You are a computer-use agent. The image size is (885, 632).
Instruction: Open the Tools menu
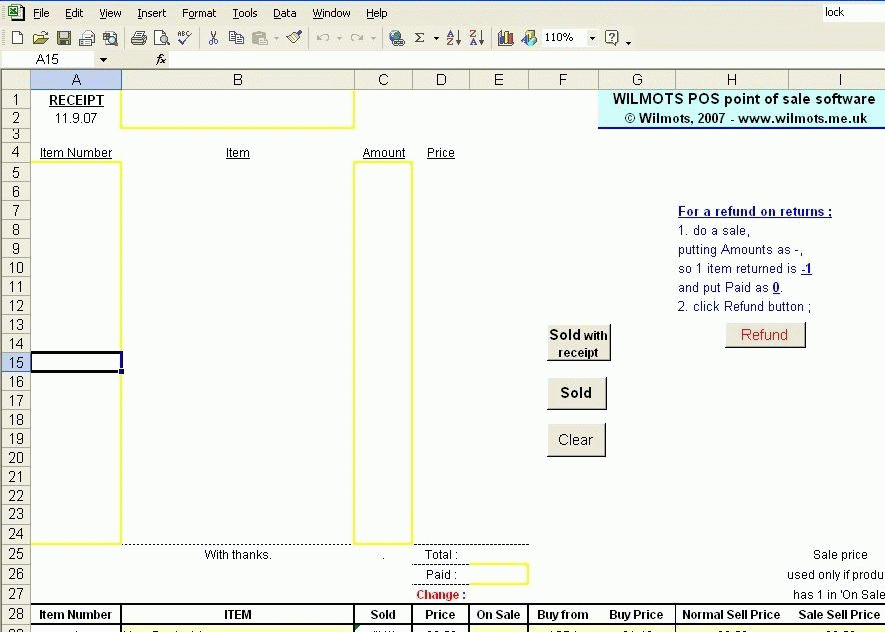pyautogui.click(x=244, y=13)
